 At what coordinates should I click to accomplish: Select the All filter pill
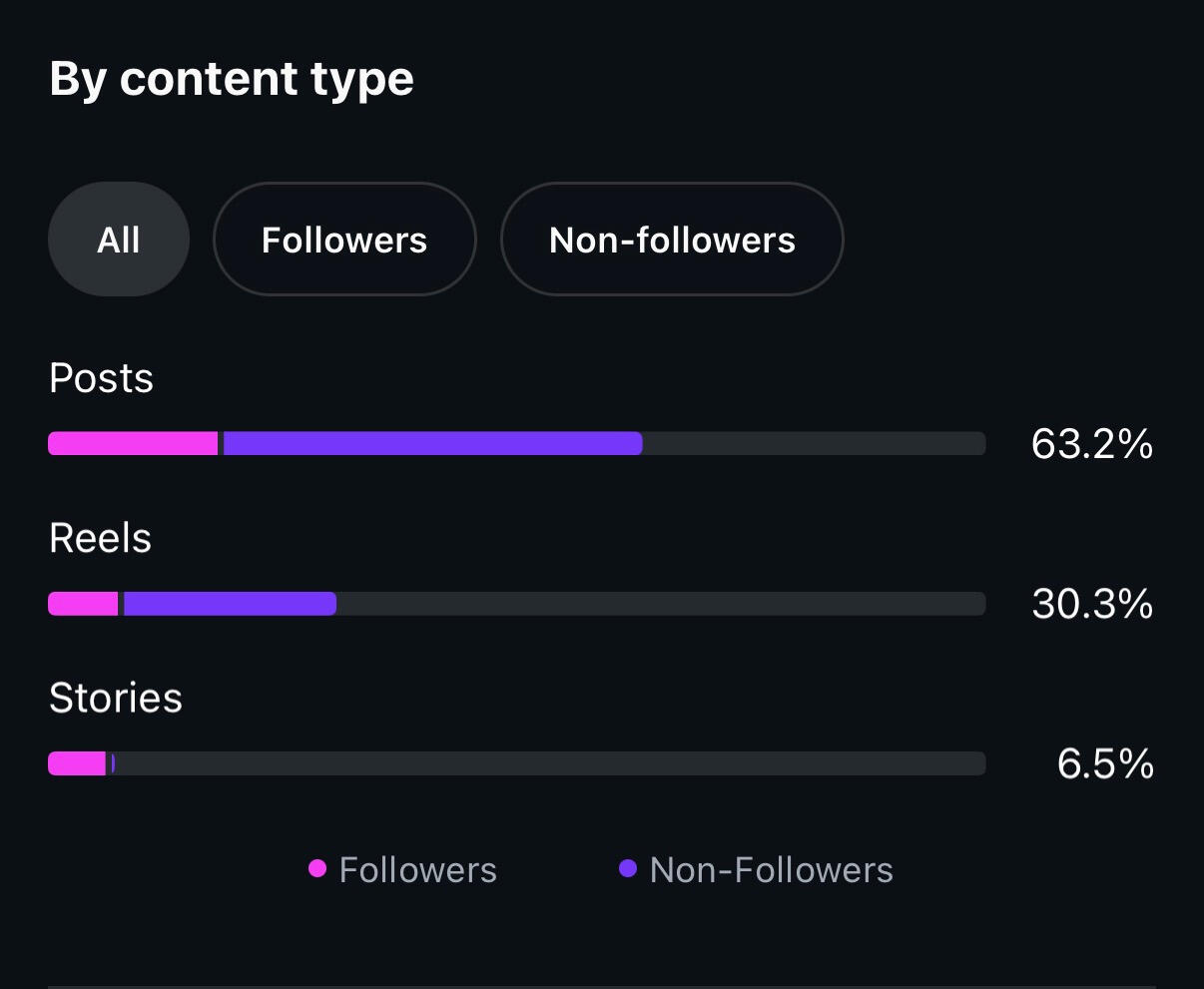(x=119, y=240)
